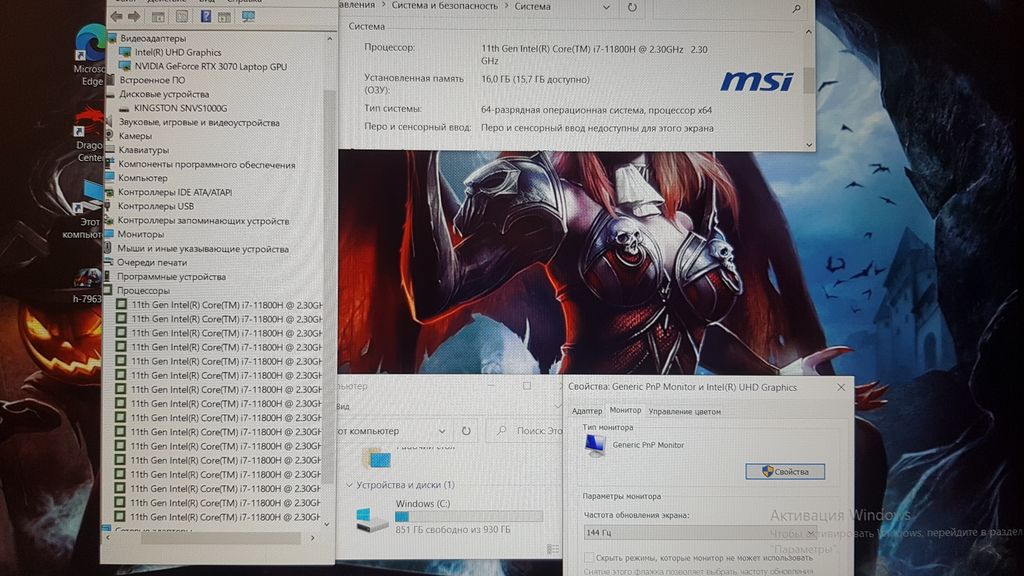The image size is (1024, 576).
Task: Refresh the Система window address bar
Action: (632, 7)
